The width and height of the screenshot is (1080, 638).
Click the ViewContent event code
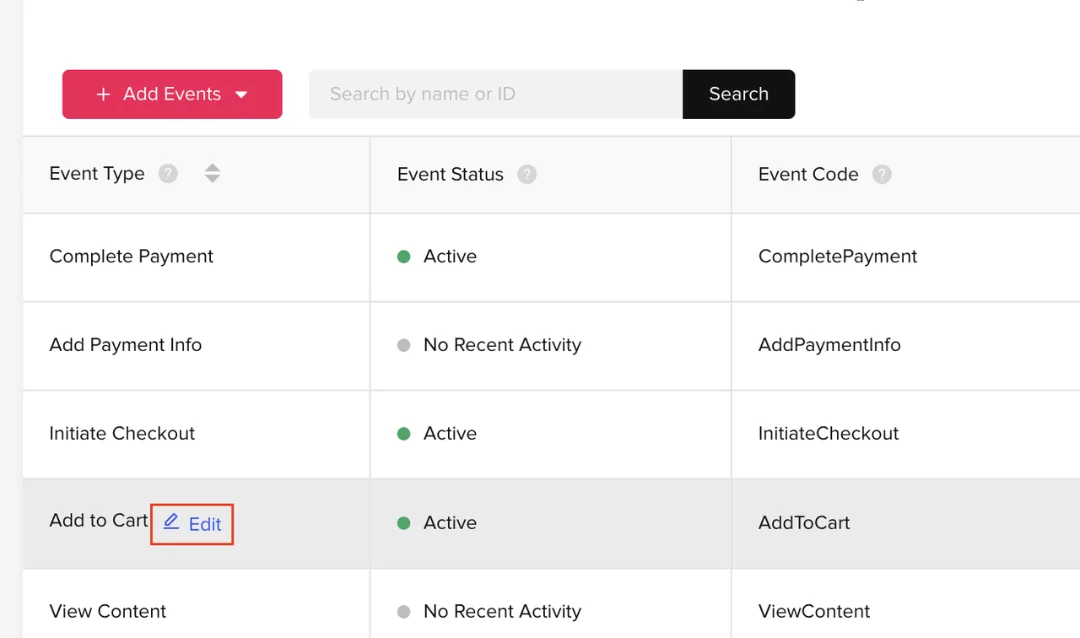[x=814, y=611]
